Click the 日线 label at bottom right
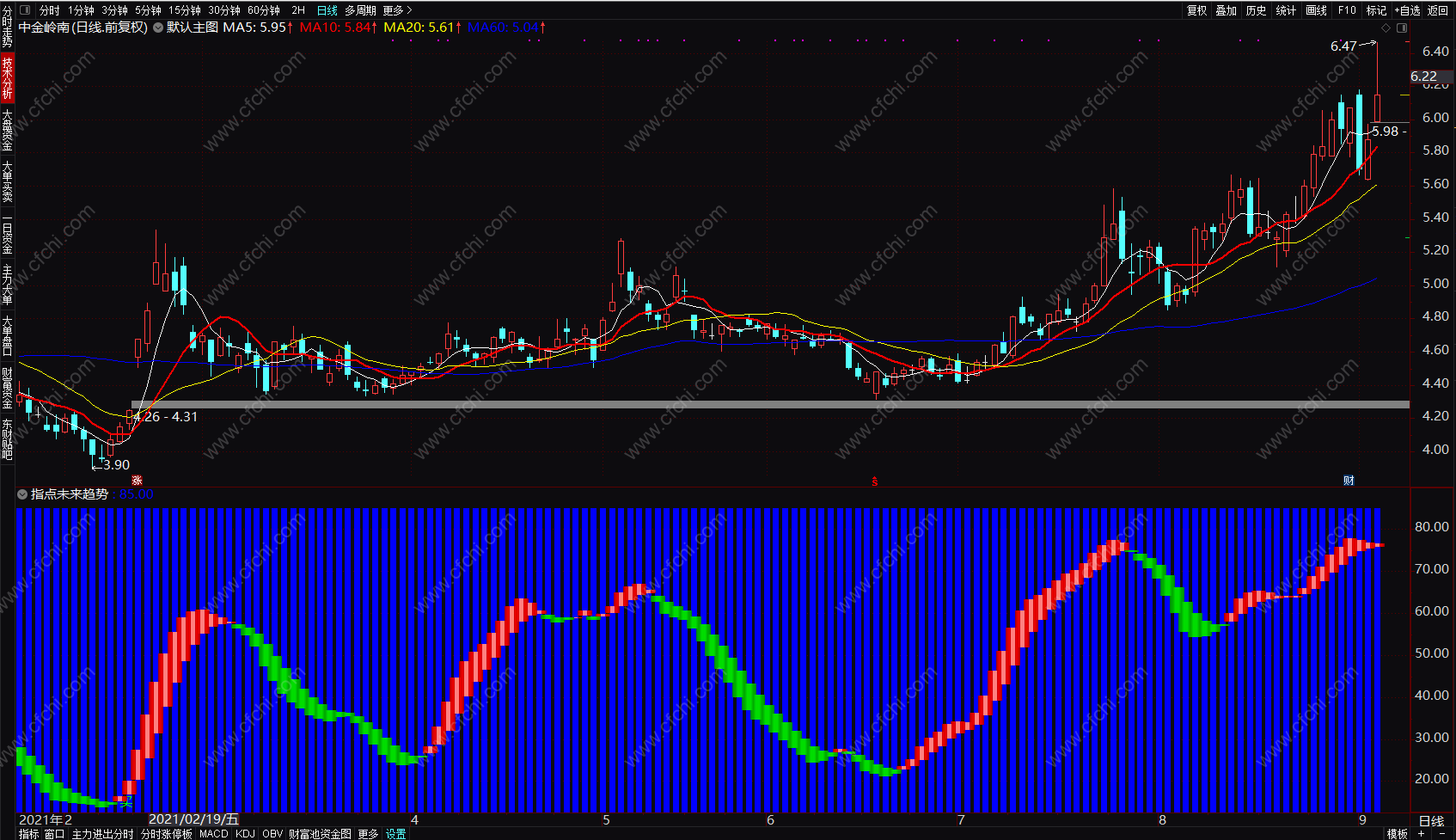 click(1431, 821)
